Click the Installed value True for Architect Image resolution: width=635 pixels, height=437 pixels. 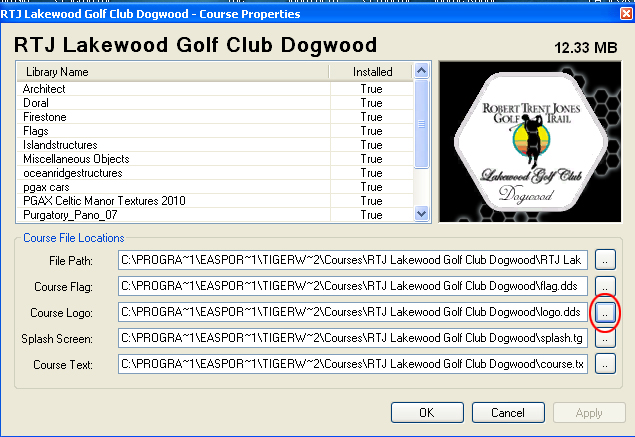coord(371,89)
